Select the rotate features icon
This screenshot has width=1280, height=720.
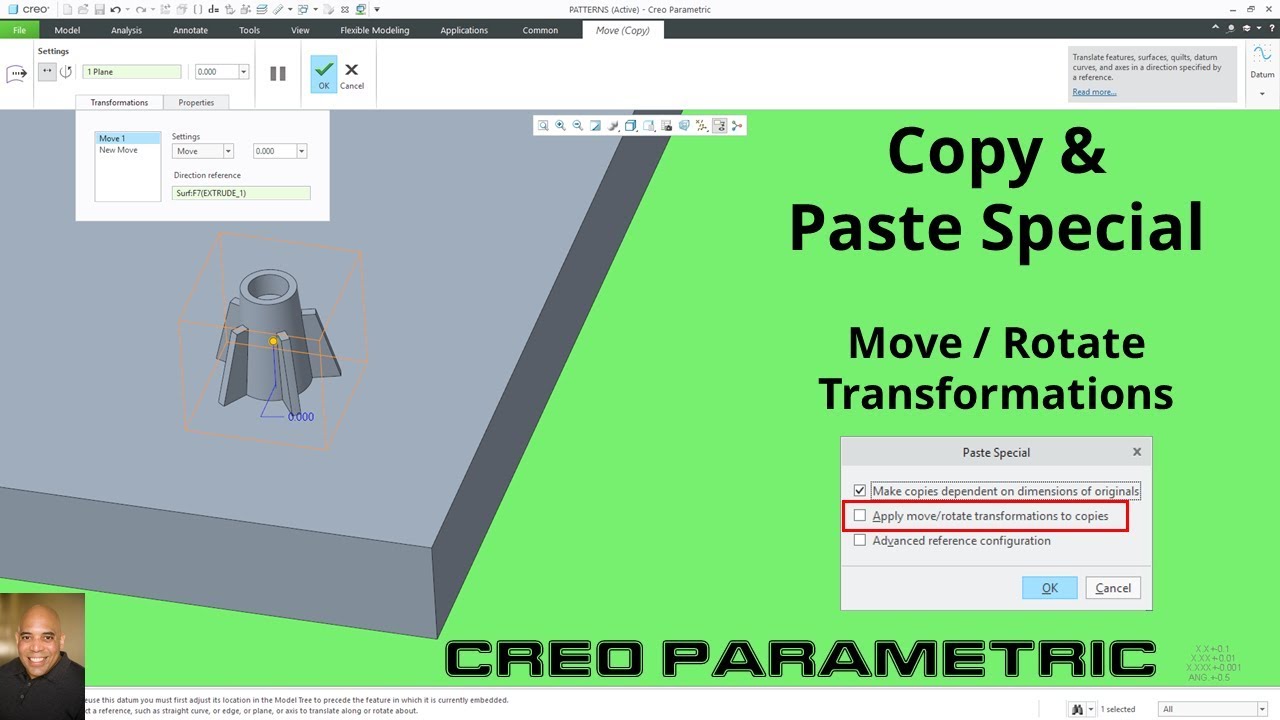66,72
